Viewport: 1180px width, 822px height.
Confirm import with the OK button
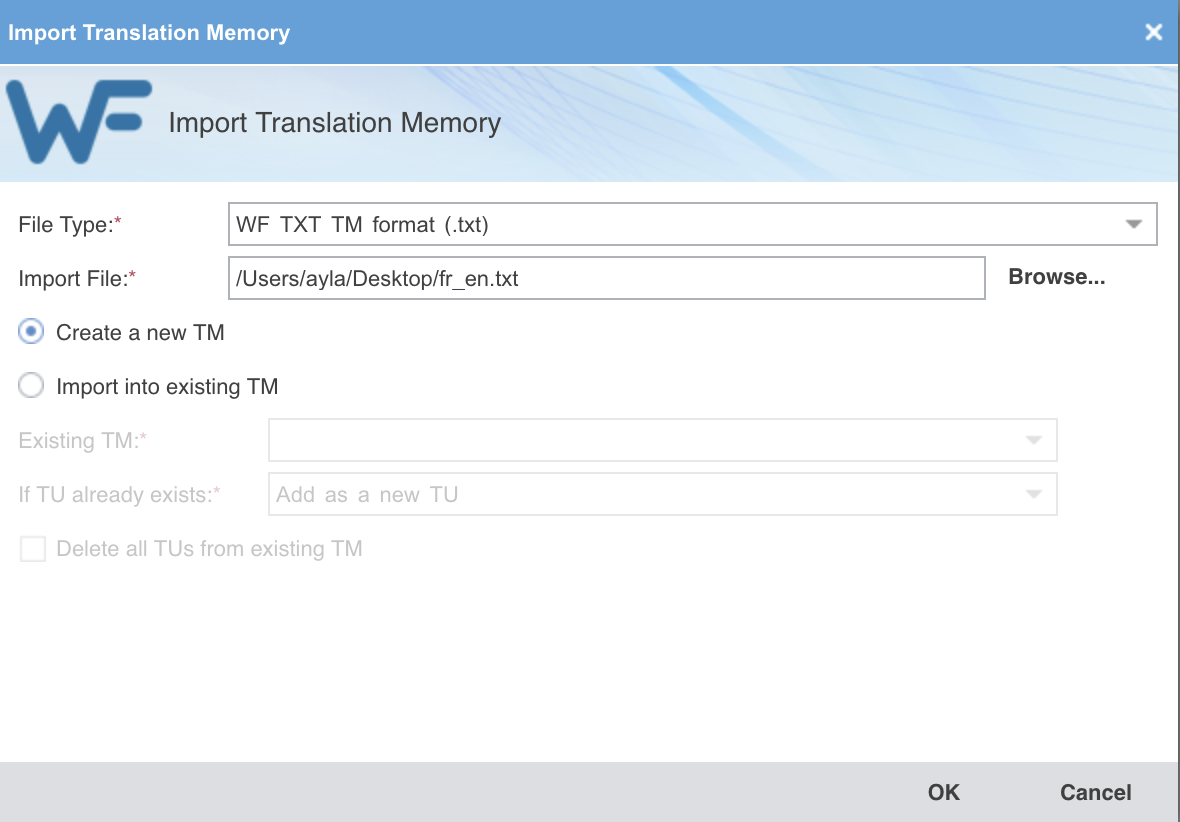[x=944, y=792]
